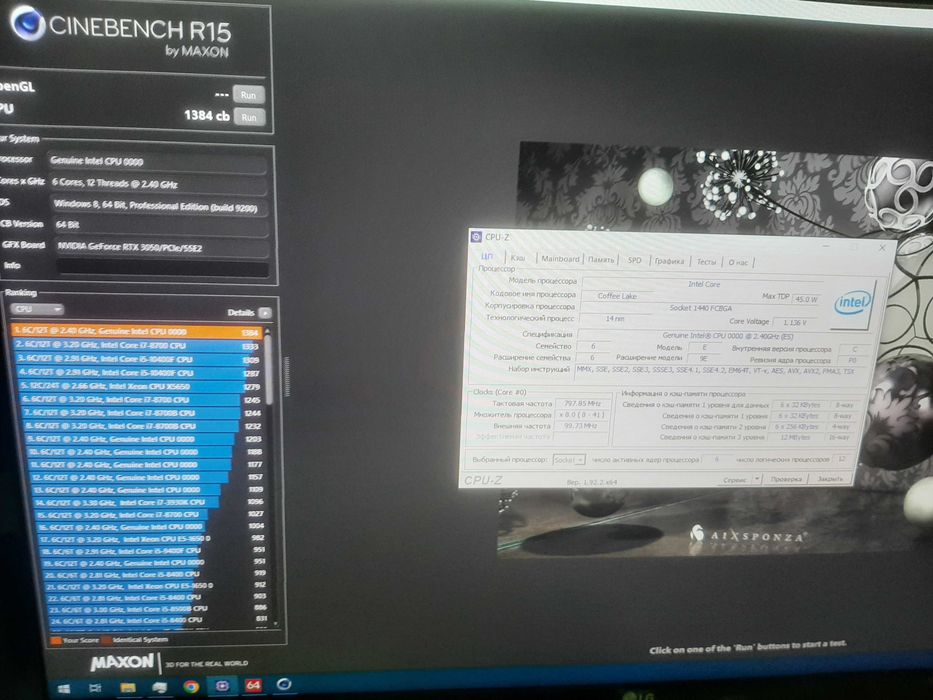Viewport: 933px width, 700px height.
Task: Run the CPU benchmark test
Action: [x=249, y=117]
